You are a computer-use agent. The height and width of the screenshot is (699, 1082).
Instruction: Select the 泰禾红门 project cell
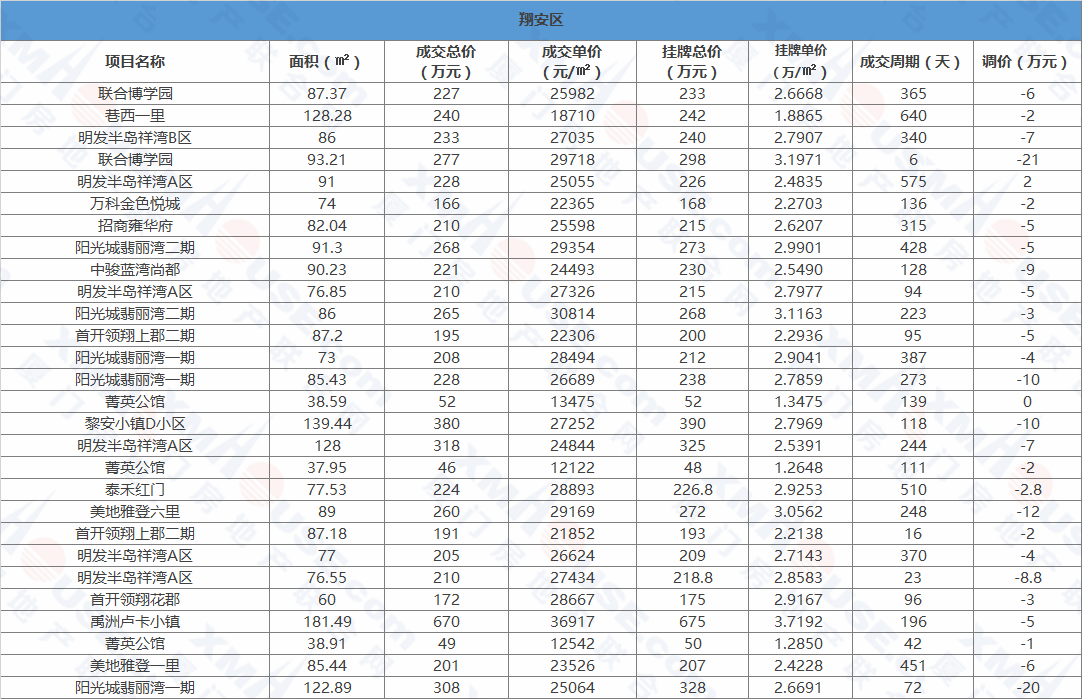click(135, 489)
